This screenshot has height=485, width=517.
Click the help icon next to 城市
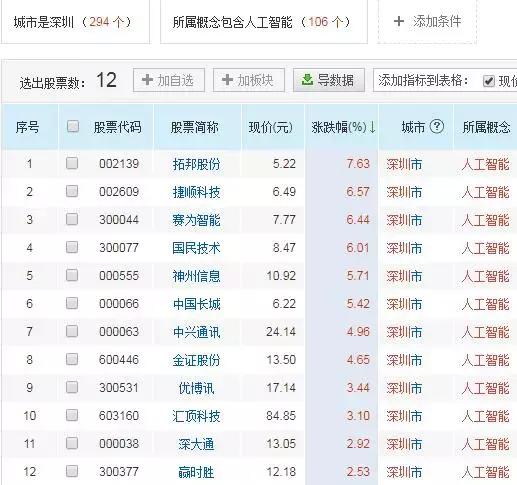point(436,127)
